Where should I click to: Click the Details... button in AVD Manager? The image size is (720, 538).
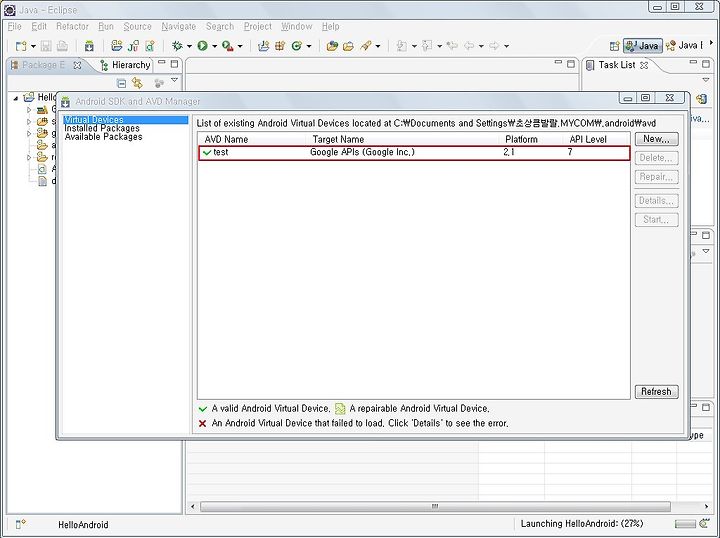pyautogui.click(x=656, y=201)
